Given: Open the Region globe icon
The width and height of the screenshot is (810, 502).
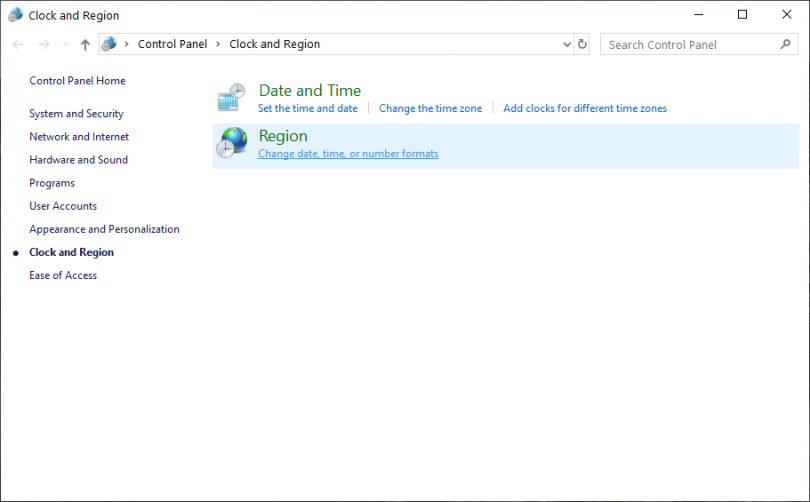Looking at the screenshot, I should point(231,142).
